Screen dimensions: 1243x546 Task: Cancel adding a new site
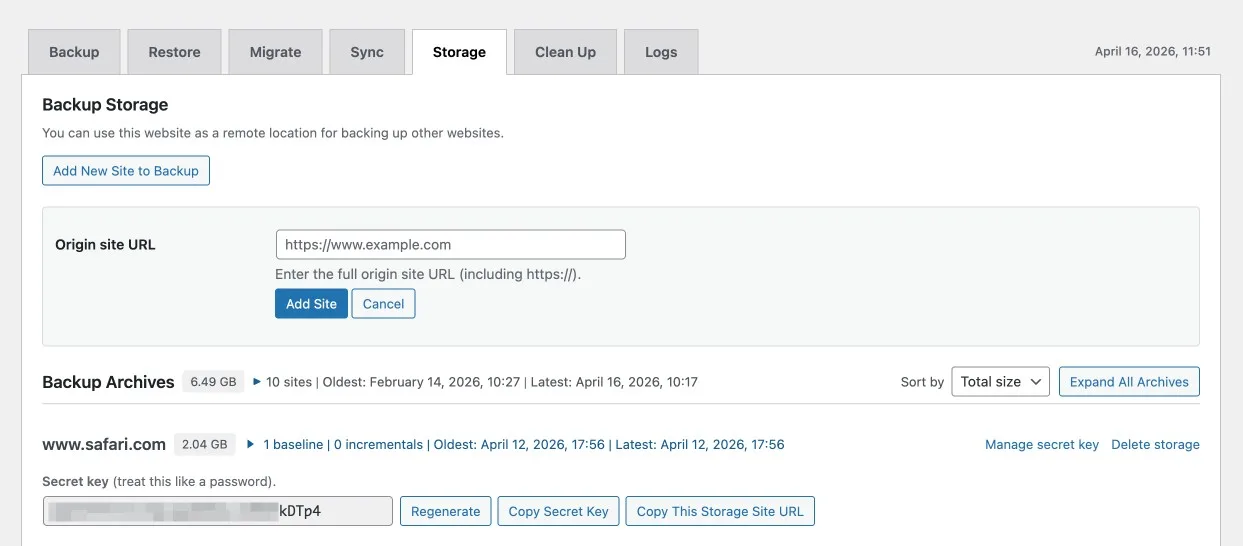point(383,304)
